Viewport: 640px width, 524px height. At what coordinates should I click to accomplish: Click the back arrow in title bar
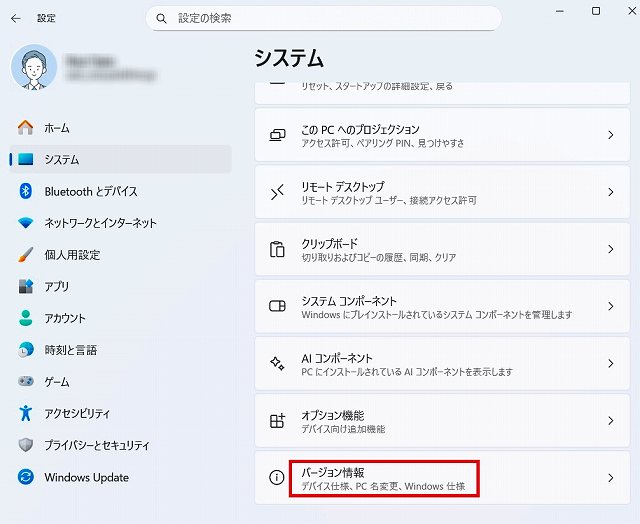point(15,18)
